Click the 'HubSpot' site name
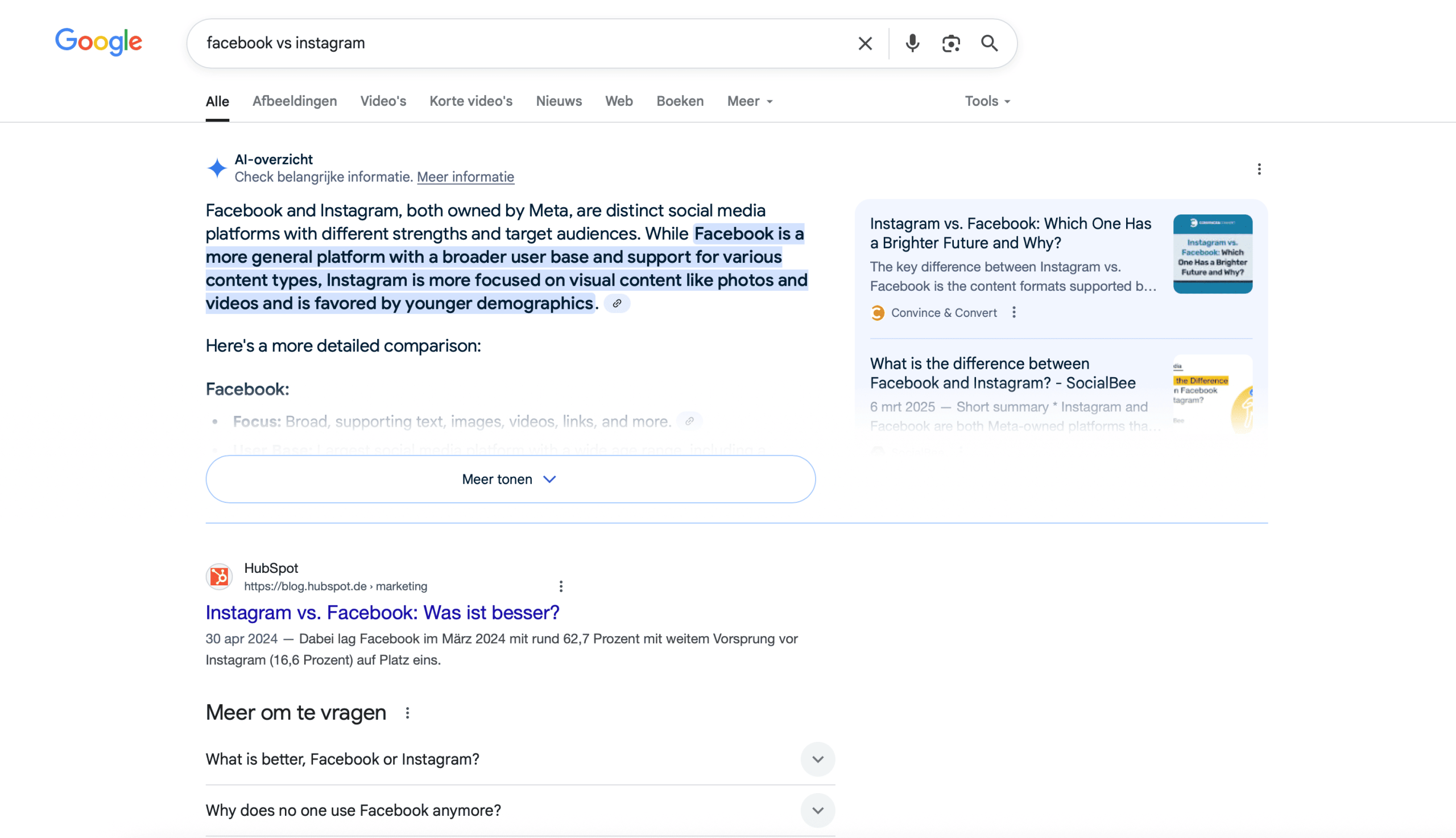This screenshot has height=838, width=1456. coord(271,568)
